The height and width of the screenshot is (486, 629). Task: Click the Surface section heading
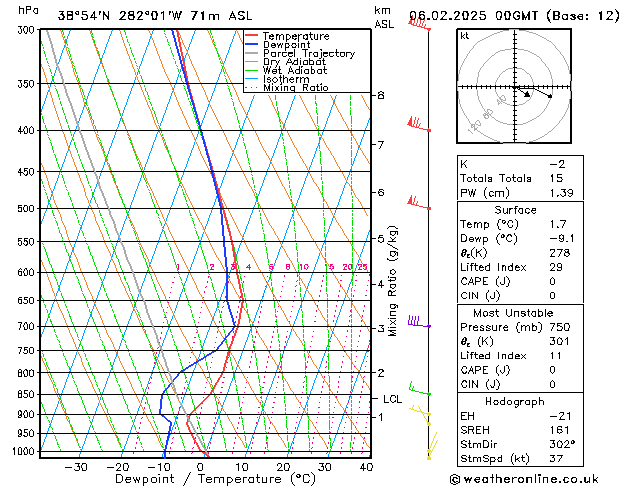tap(515, 210)
